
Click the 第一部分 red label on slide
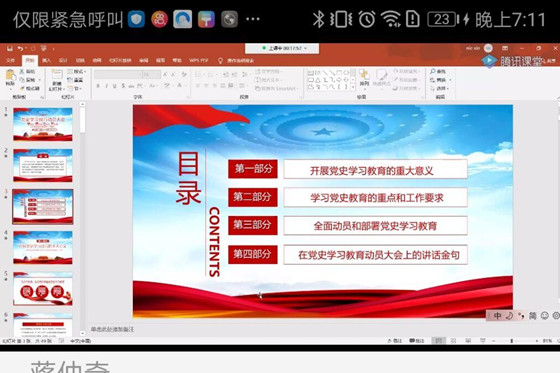[x=253, y=169]
